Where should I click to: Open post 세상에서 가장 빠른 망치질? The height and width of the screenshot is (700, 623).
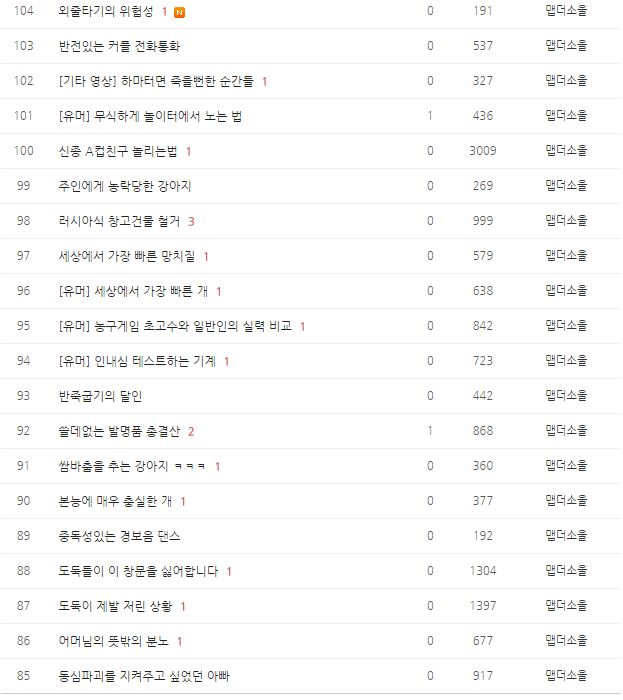126,256
